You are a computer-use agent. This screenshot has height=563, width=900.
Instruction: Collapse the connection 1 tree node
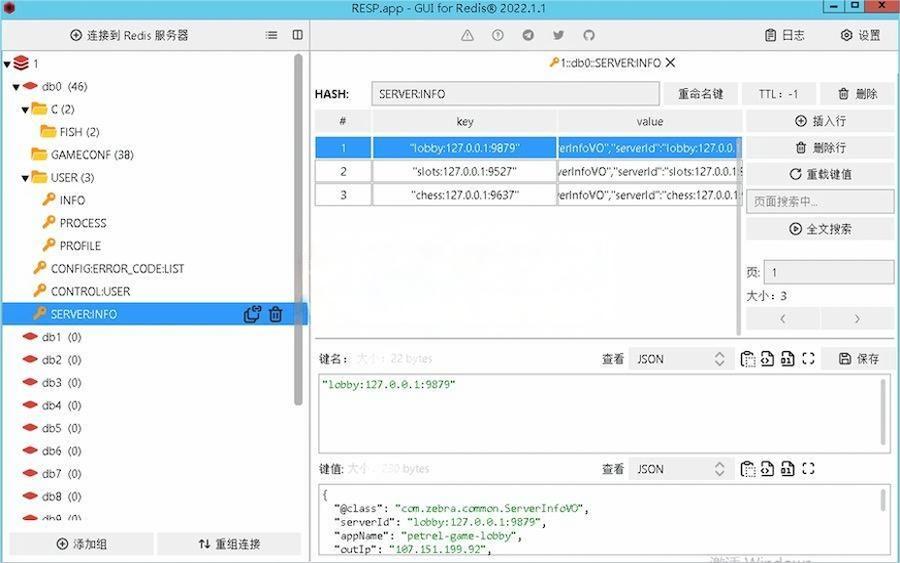7,64
